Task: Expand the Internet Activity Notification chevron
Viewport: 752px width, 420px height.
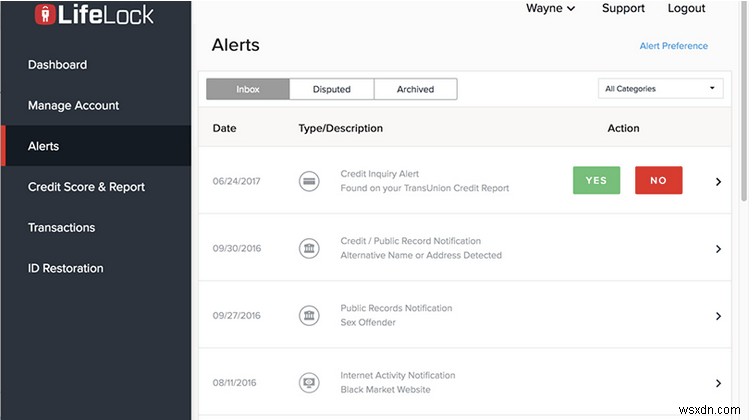Action: pyautogui.click(x=718, y=383)
